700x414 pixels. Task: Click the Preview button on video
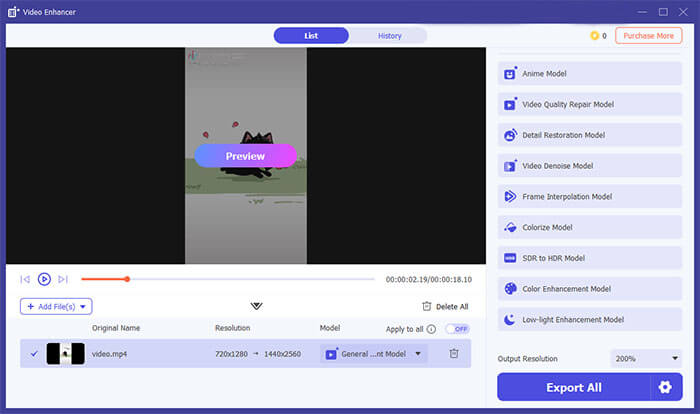pos(246,156)
